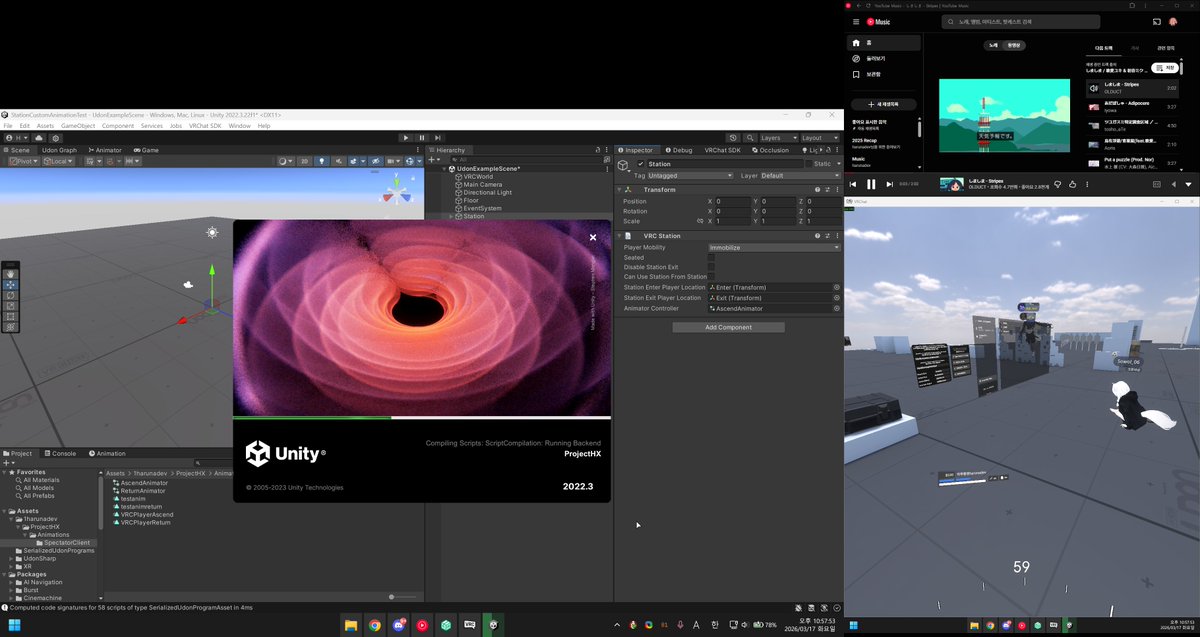
Task: Click the Unity toolbar search magnifier icon
Action: (748, 138)
